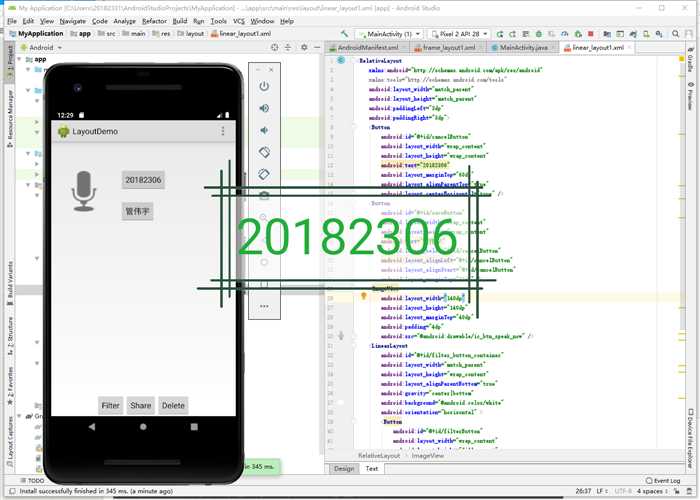700x500 pixels.
Task: Click the emulator volume down icon
Action: point(264,130)
